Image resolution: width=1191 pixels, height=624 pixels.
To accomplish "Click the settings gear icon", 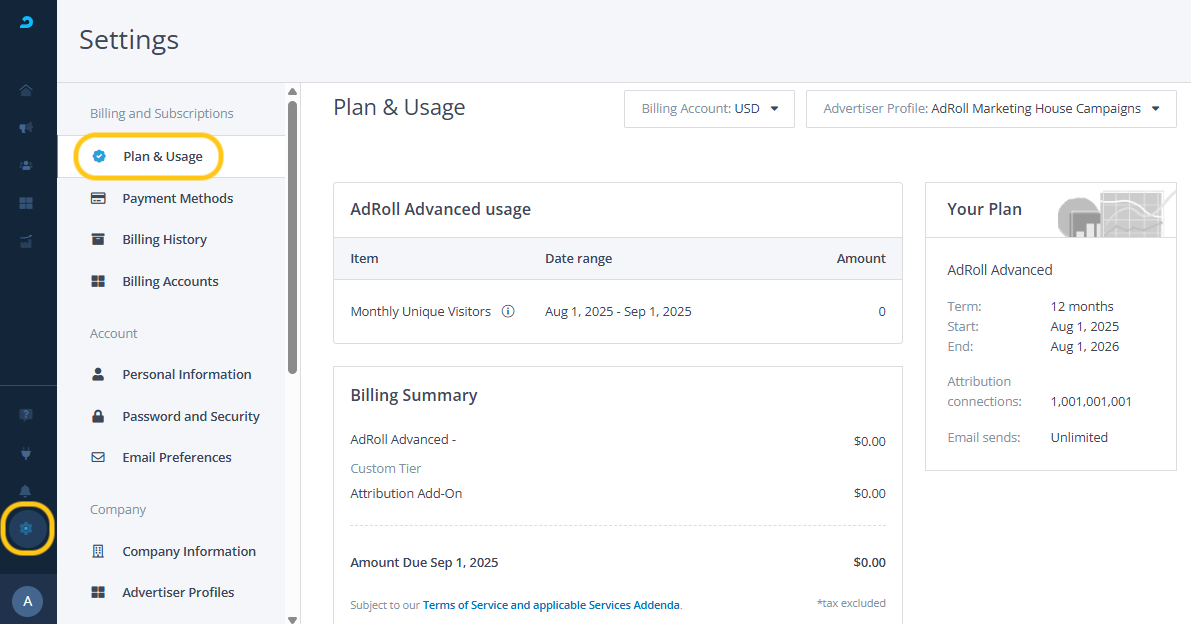I will click(x=27, y=528).
